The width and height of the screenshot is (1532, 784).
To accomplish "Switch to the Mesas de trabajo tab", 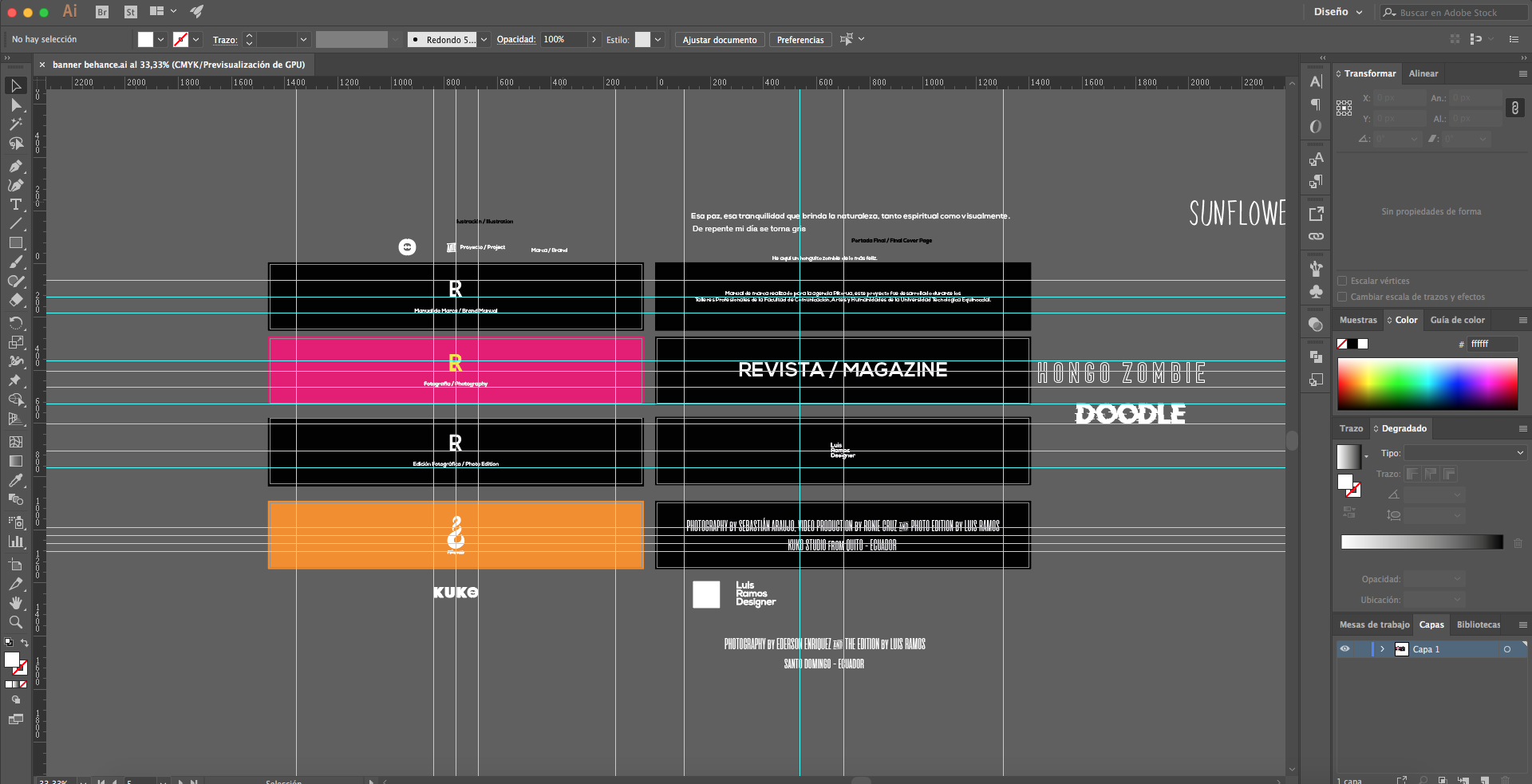I will [1374, 624].
